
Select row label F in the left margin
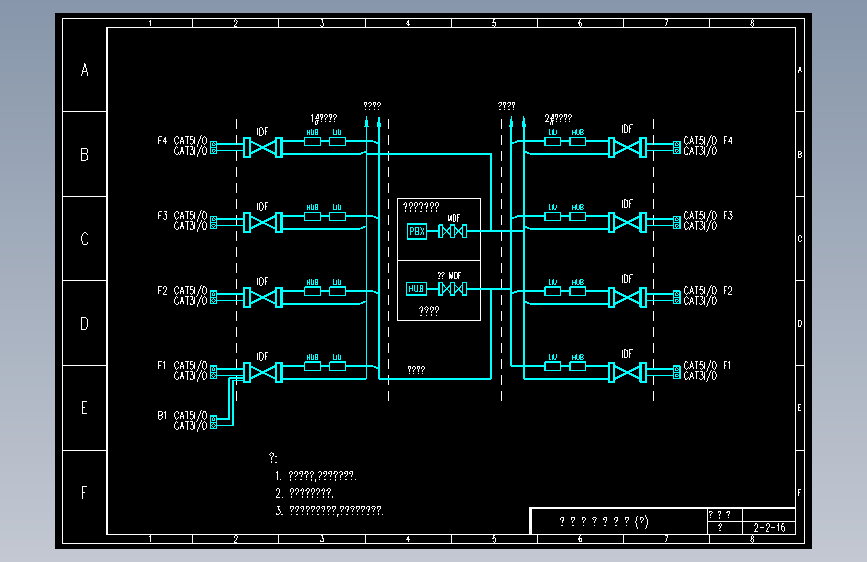(84, 492)
